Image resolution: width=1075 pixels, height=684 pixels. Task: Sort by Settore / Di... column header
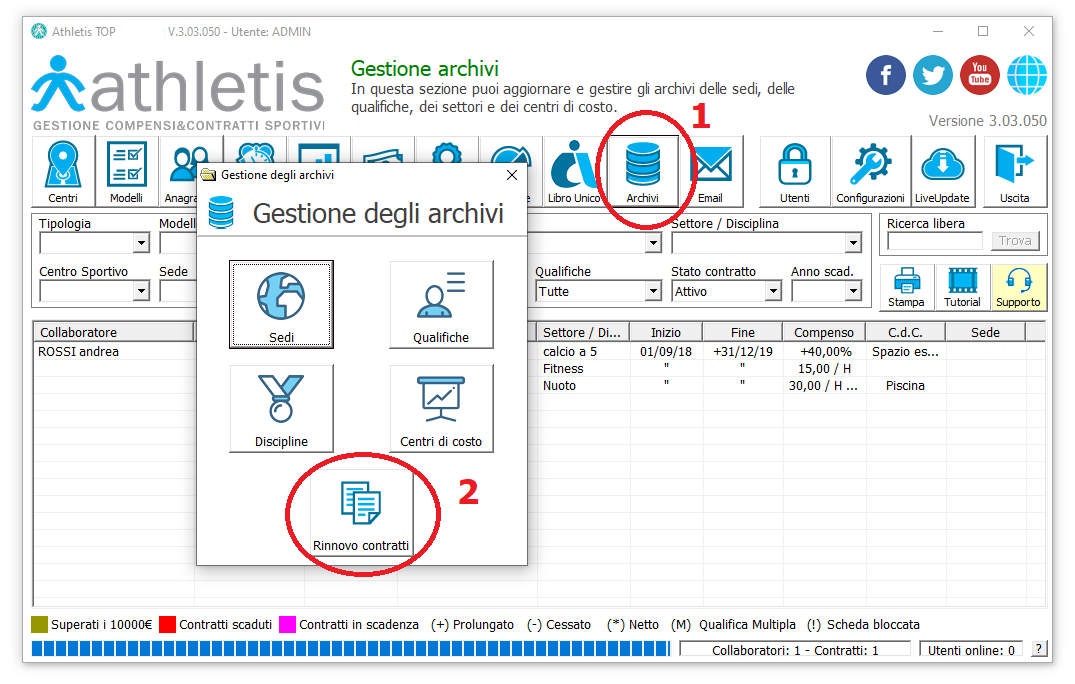click(582, 332)
